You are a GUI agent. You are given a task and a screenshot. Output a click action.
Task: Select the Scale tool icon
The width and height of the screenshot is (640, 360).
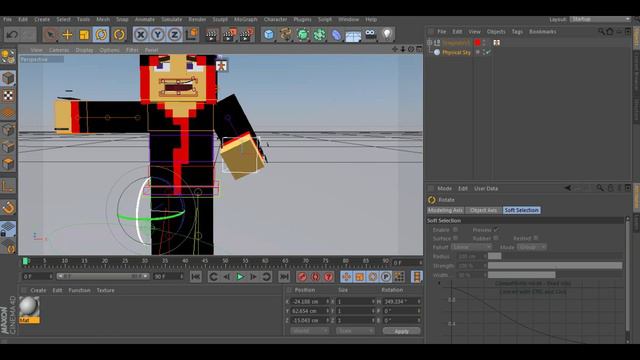pyautogui.click(x=84, y=35)
